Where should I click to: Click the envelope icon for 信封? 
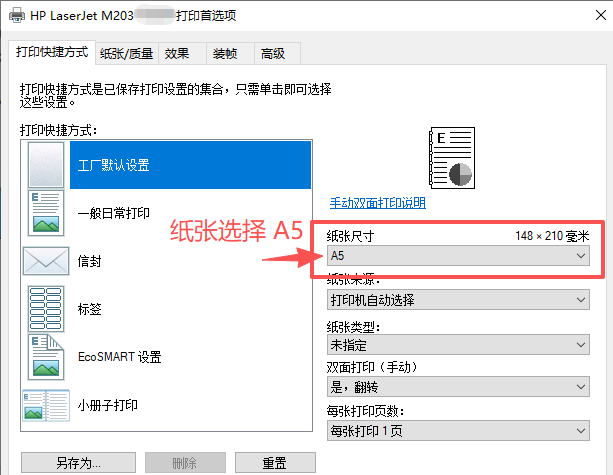(x=46, y=261)
